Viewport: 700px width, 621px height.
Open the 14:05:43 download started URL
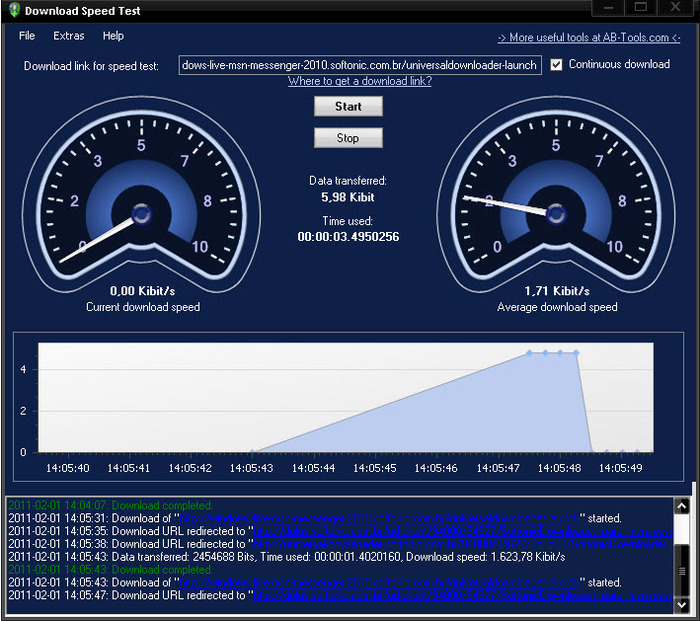379,583
